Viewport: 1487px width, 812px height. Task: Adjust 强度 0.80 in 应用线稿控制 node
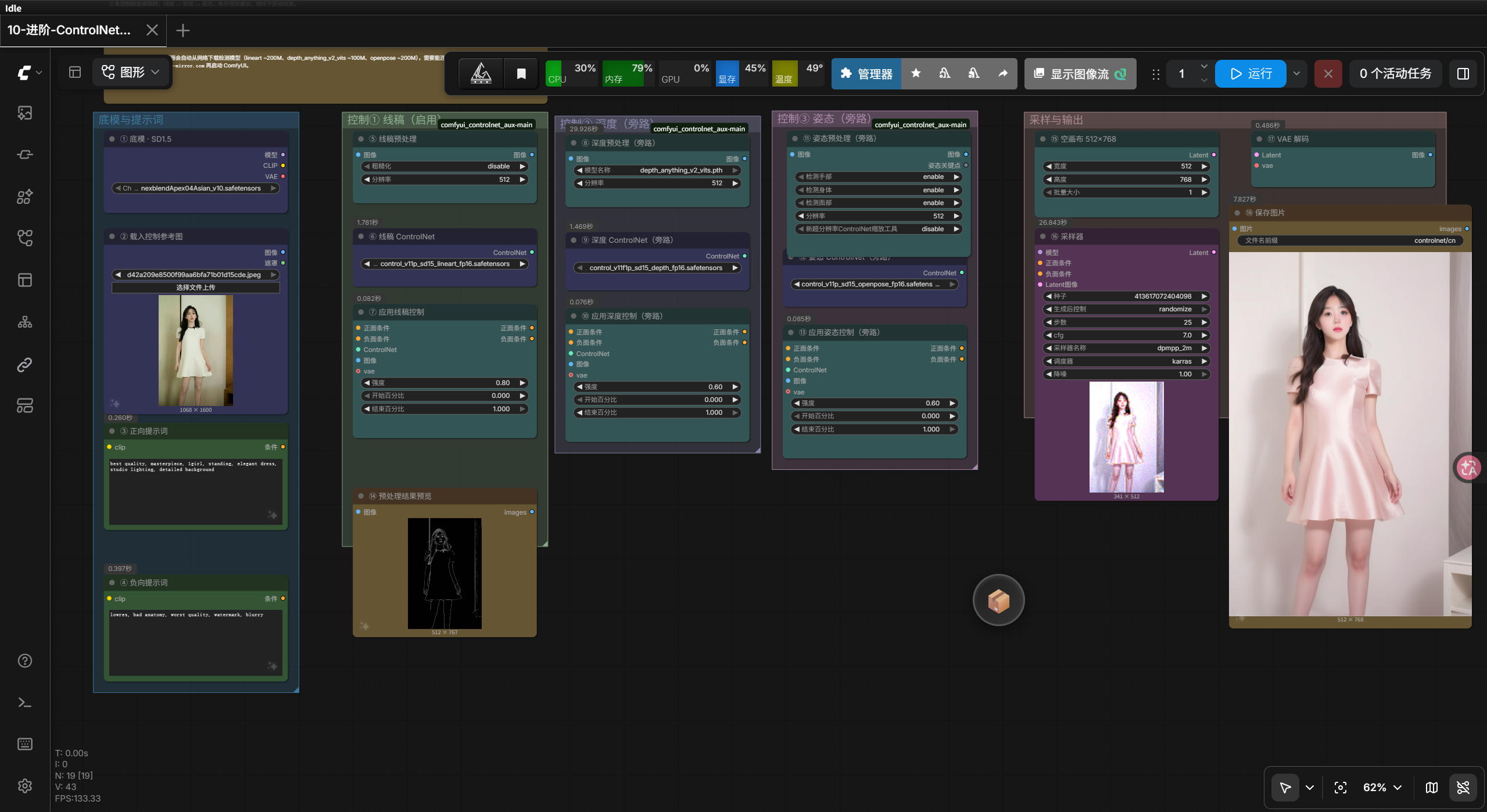coord(445,383)
